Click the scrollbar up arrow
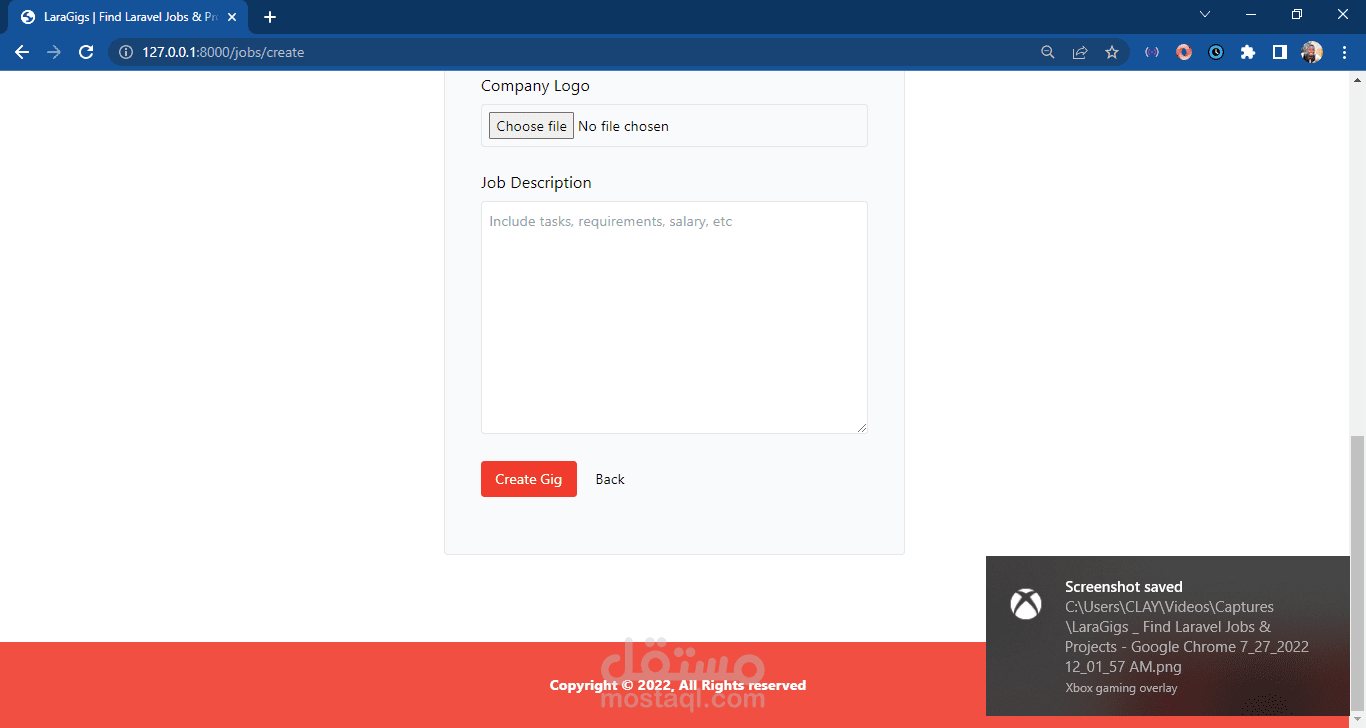Viewport: 1366px width, 728px height. [x=1357, y=79]
